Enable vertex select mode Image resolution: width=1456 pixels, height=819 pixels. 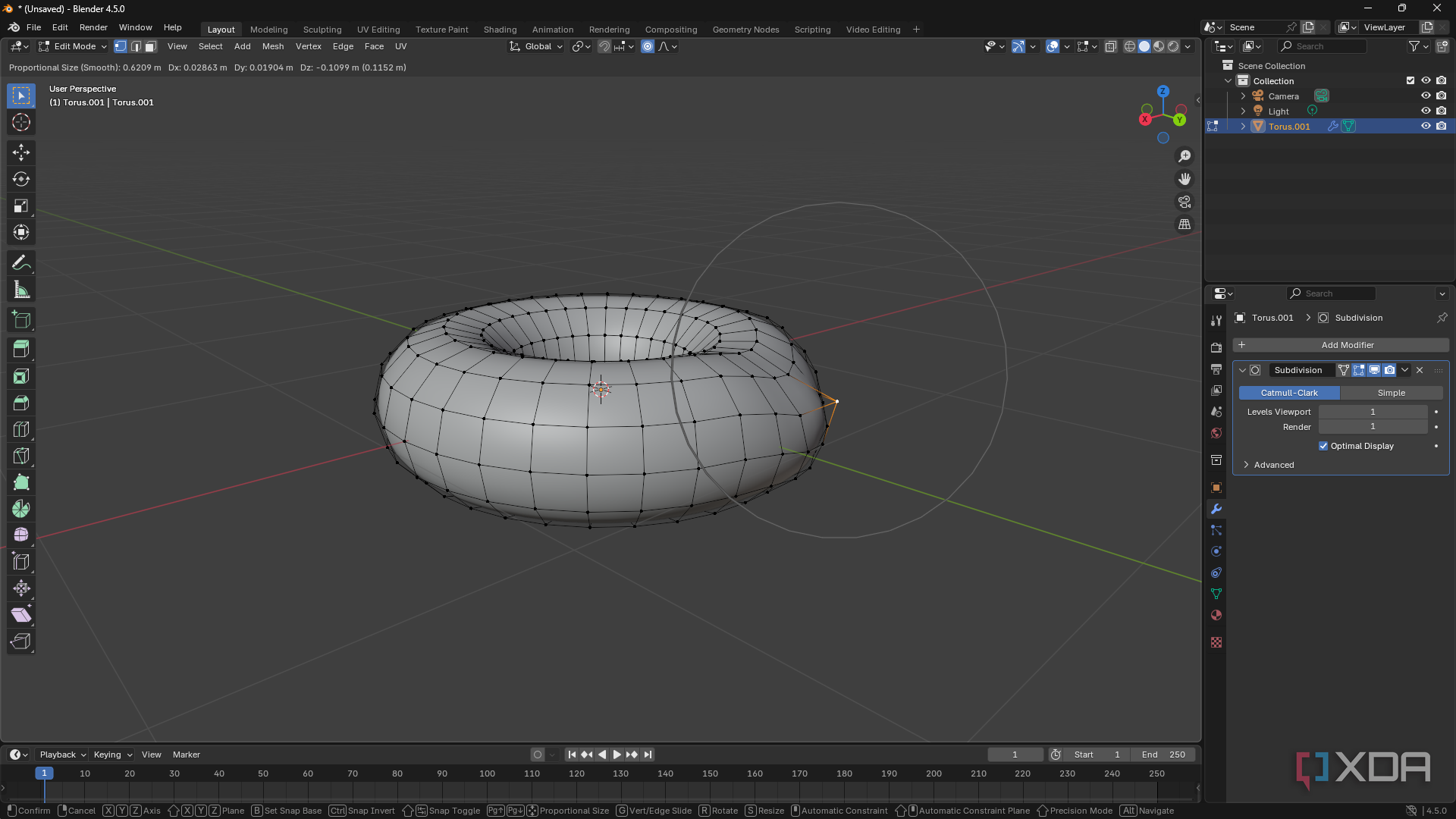[x=121, y=46]
